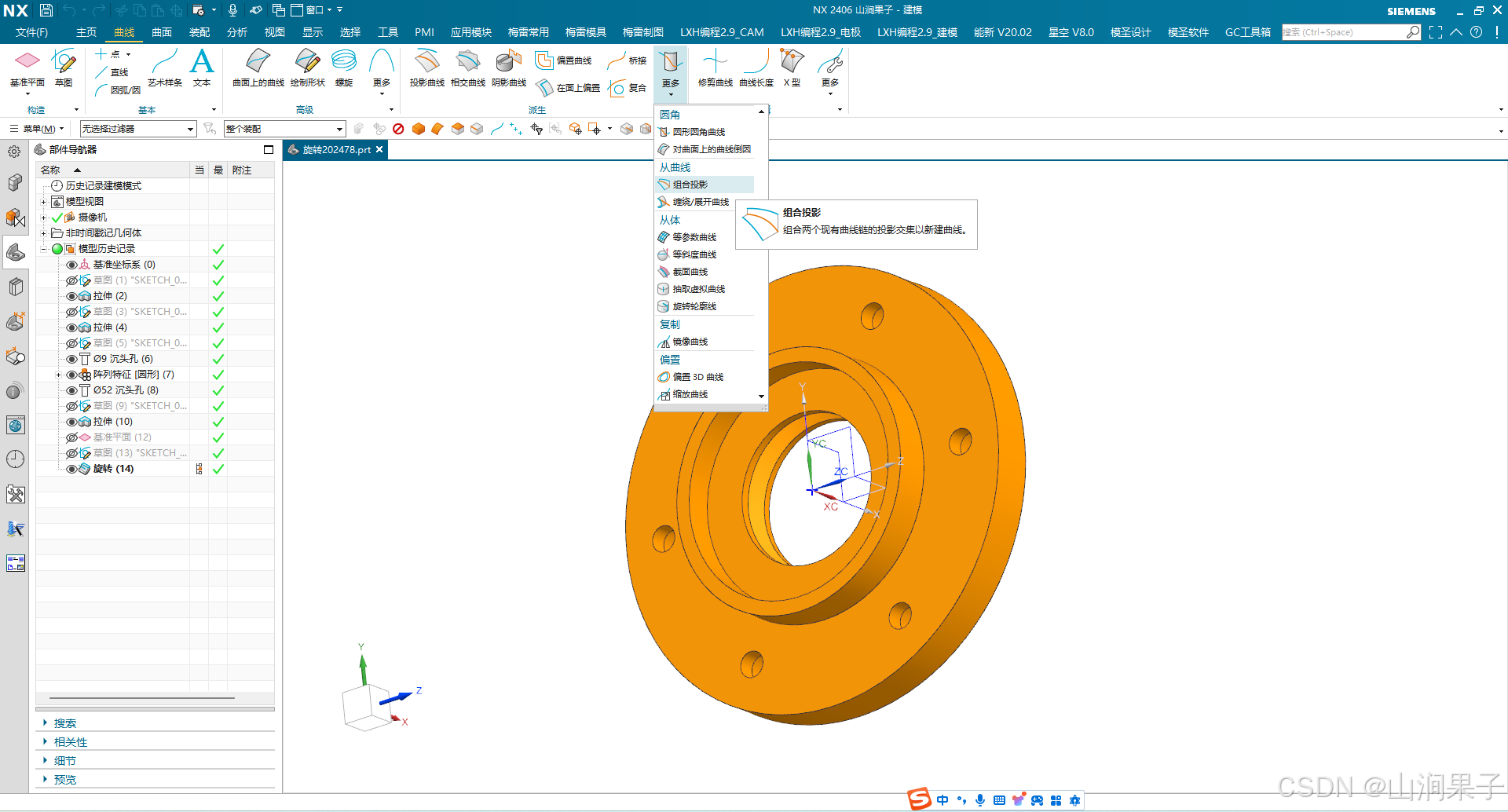Toggle visibility eye for 拉伸 (4)

click(71, 327)
